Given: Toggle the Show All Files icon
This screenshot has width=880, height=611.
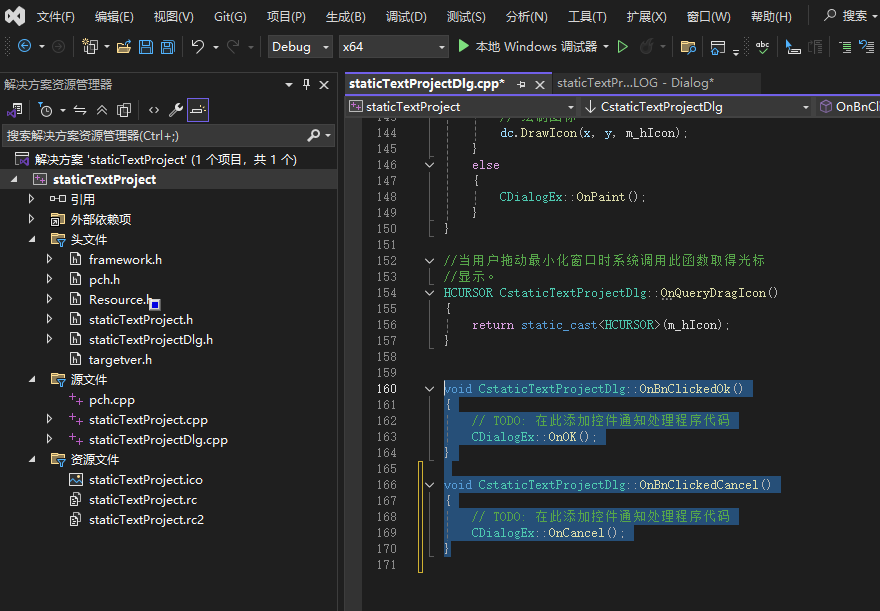Looking at the screenshot, I should 124,110.
